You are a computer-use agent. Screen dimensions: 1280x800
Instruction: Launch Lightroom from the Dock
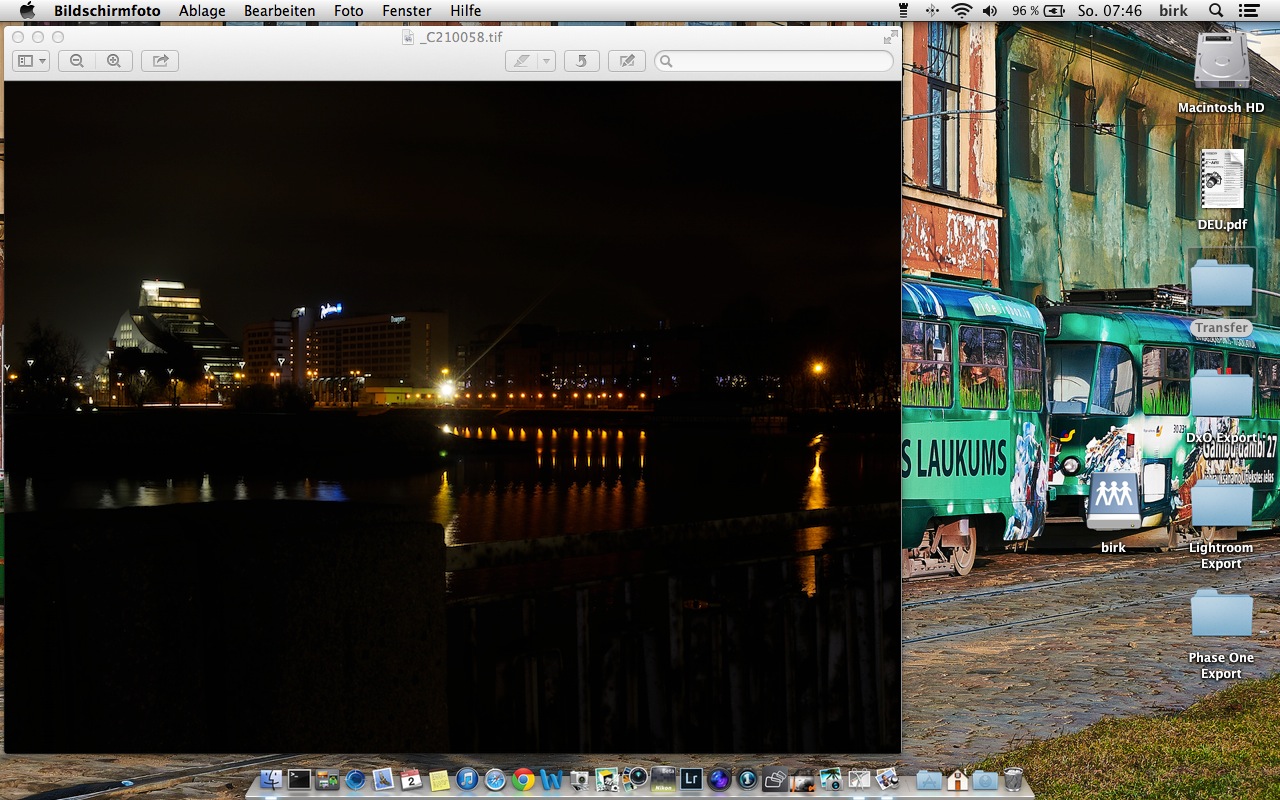pos(691,780)
